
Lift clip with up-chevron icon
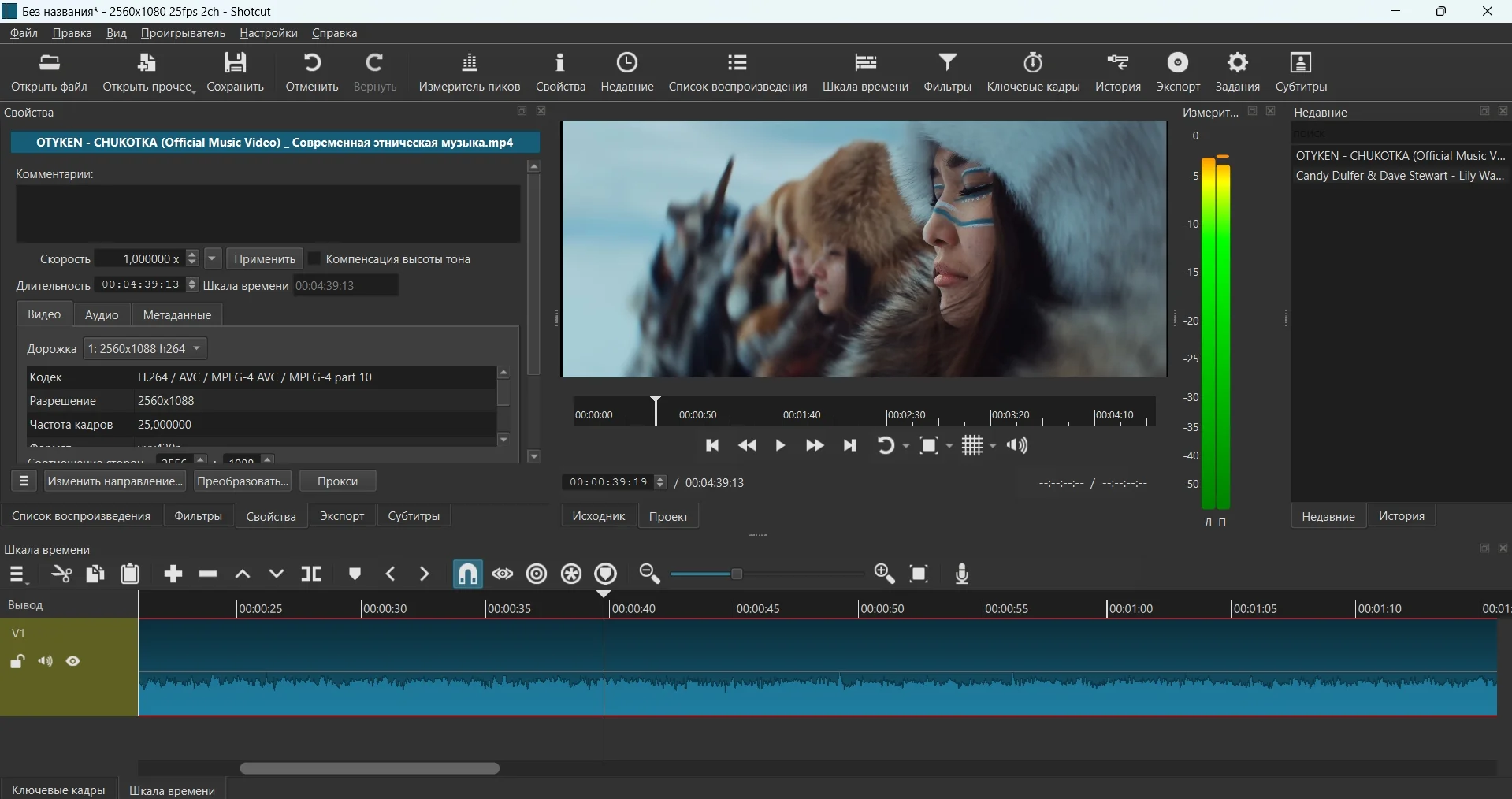click(243, 574)
